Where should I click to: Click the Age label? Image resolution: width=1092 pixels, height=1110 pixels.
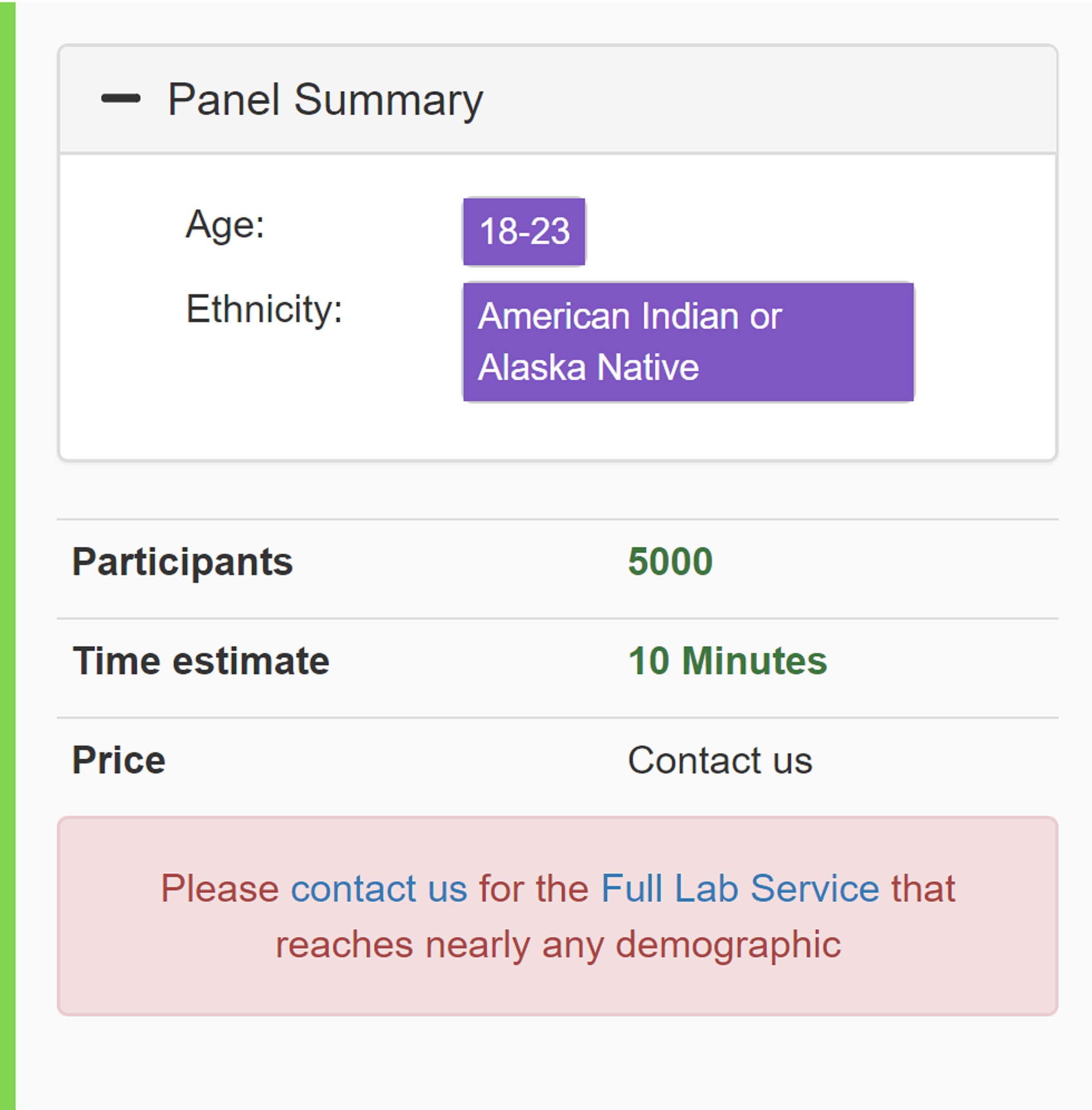point(225,225)
